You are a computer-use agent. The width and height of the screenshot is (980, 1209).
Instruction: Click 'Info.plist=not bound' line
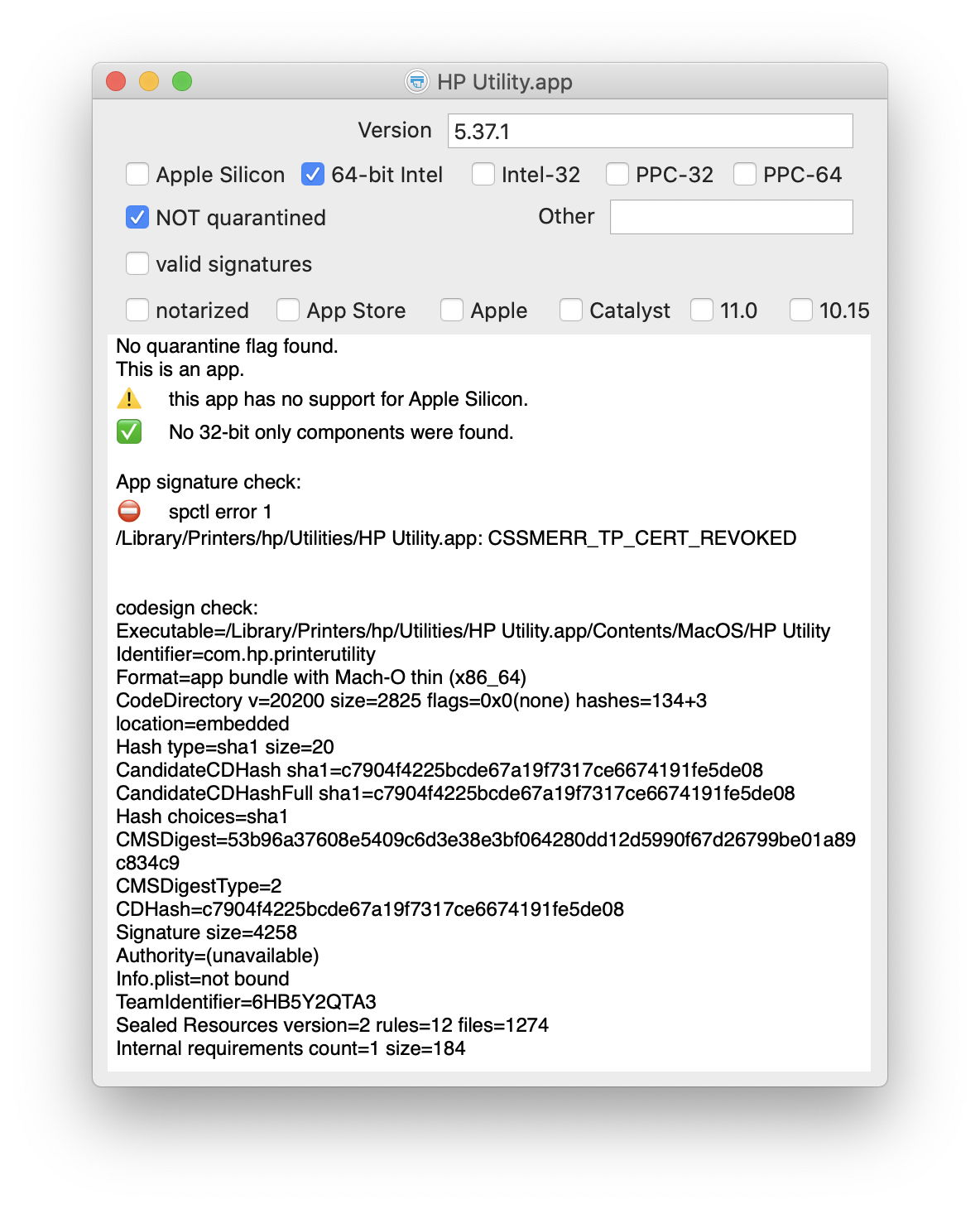coord(203,979)
